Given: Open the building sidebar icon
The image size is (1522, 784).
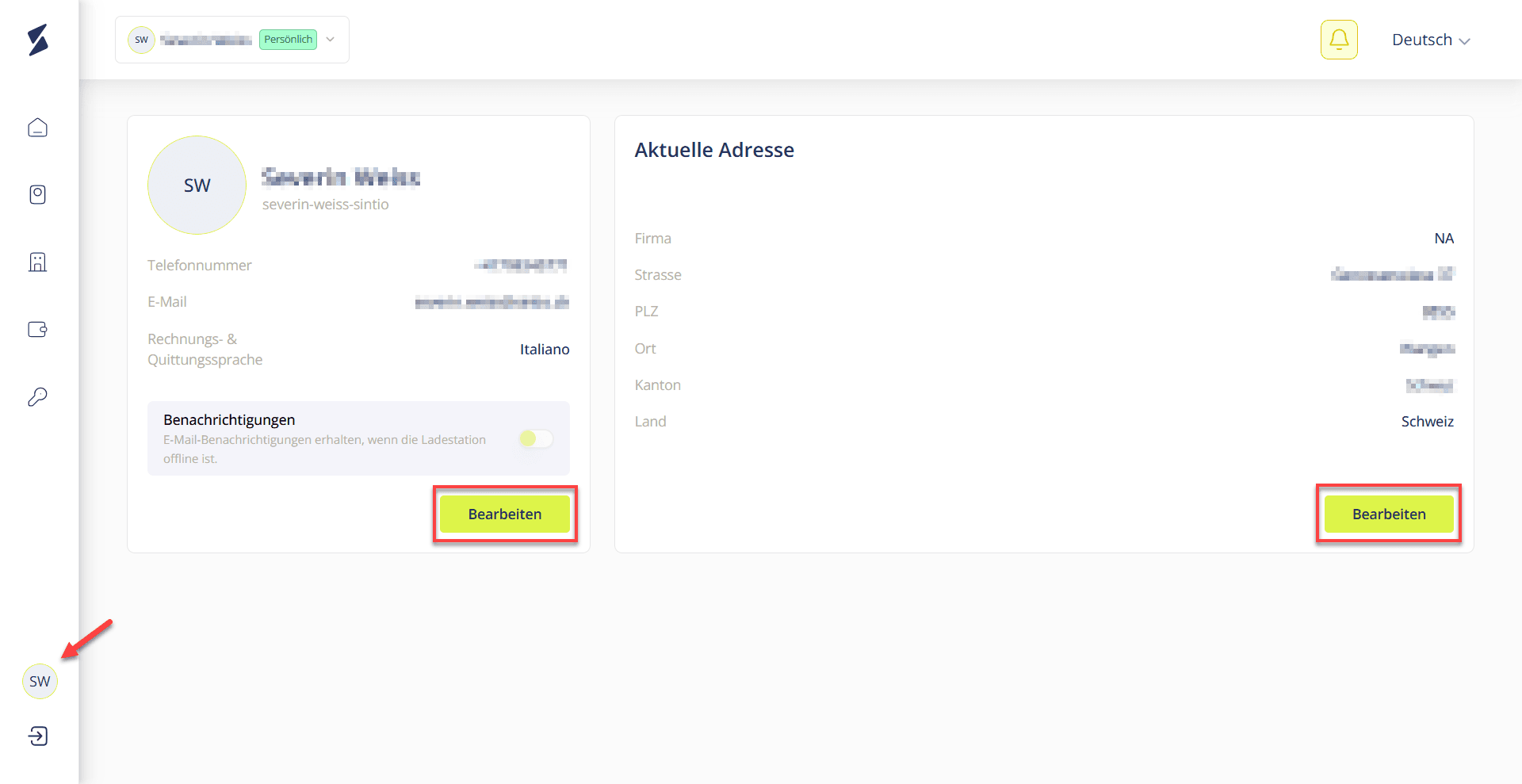Looking at the screenshot, I should click(38, 262).
